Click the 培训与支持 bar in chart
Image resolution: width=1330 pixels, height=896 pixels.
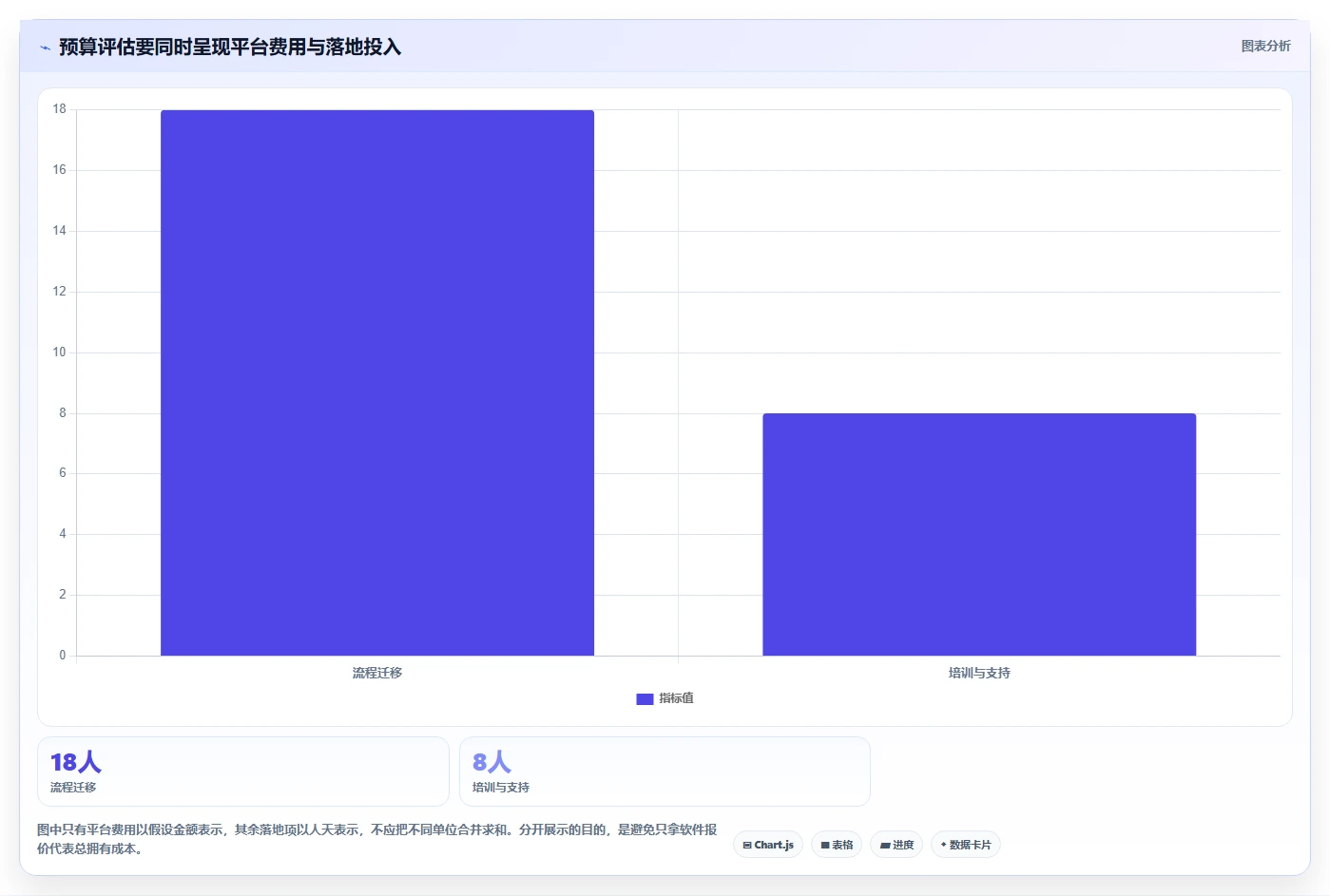979,534
